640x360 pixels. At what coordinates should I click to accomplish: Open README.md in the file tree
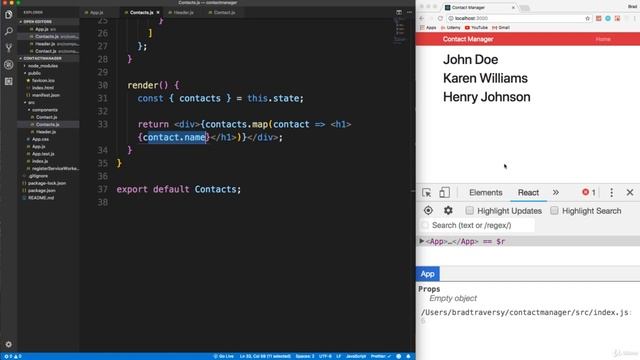pos(40,198)
